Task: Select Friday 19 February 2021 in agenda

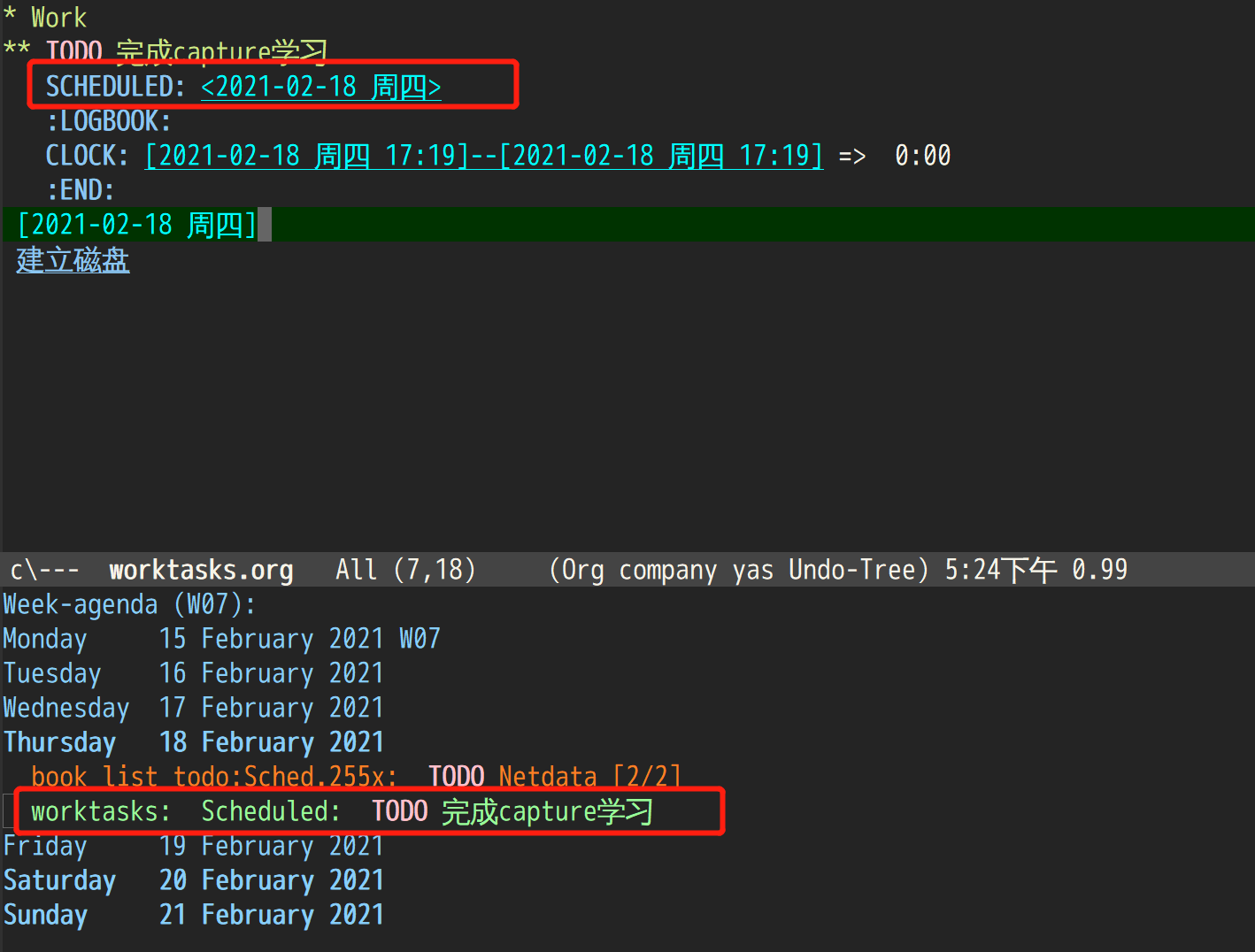Action: (x=193, y=846)
